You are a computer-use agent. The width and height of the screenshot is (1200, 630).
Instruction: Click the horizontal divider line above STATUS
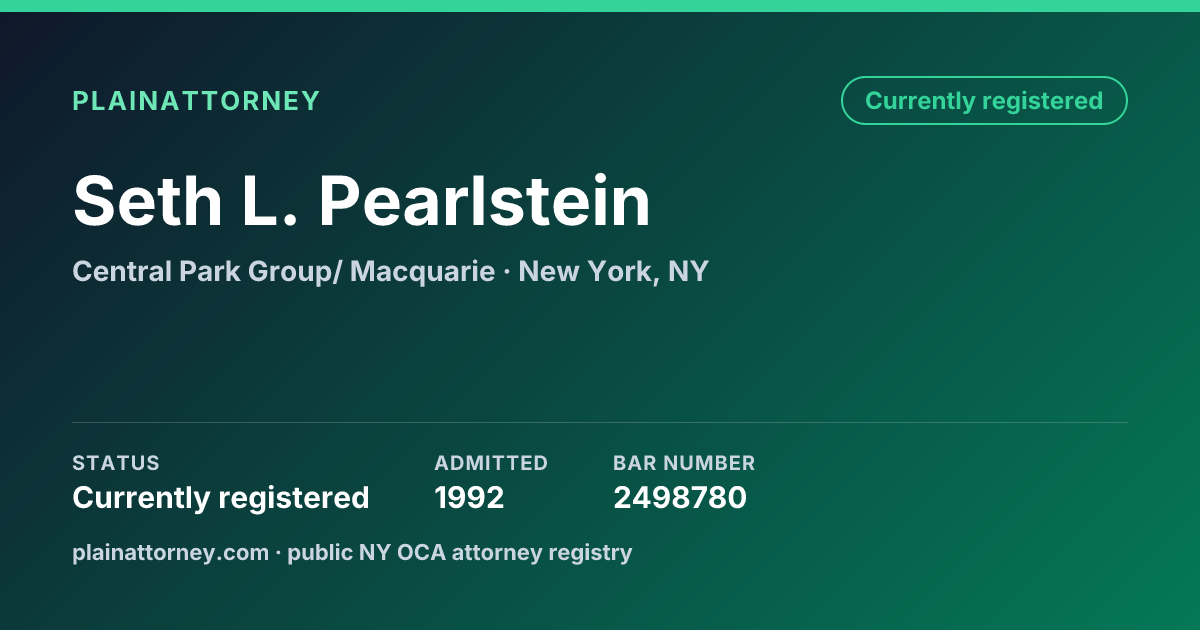pos(600,422)
